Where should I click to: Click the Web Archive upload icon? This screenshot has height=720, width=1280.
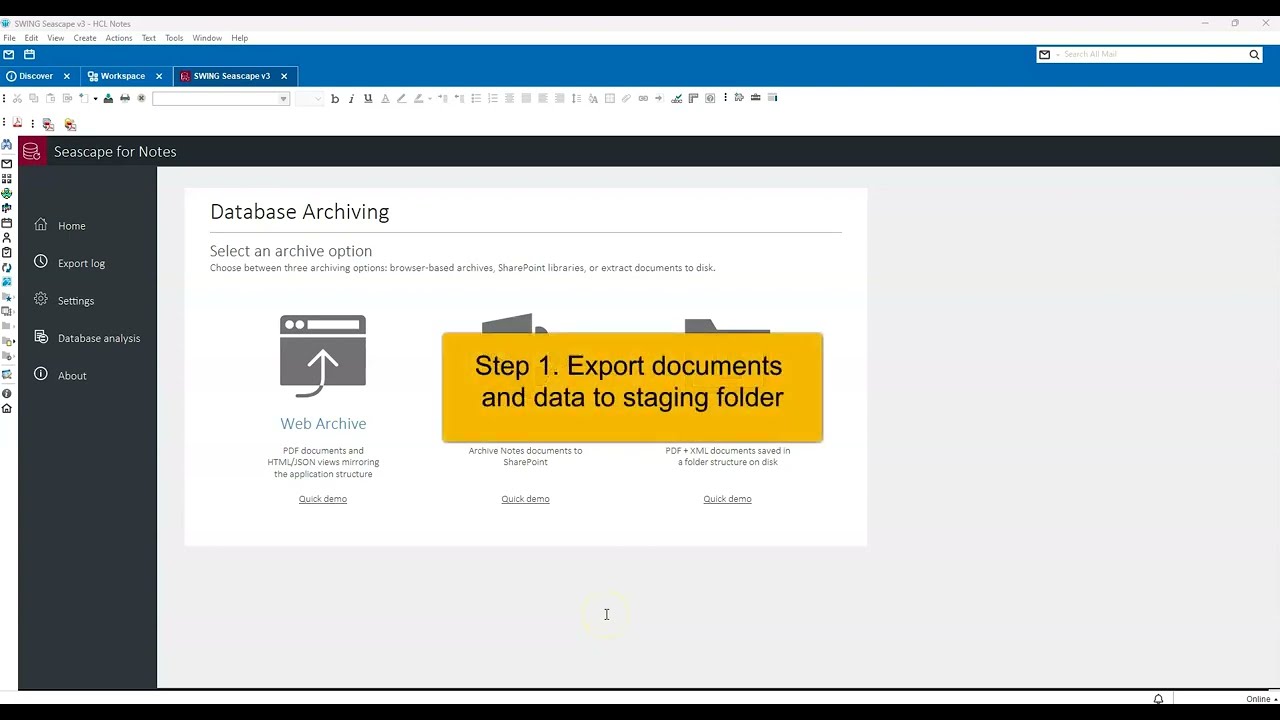323,356
